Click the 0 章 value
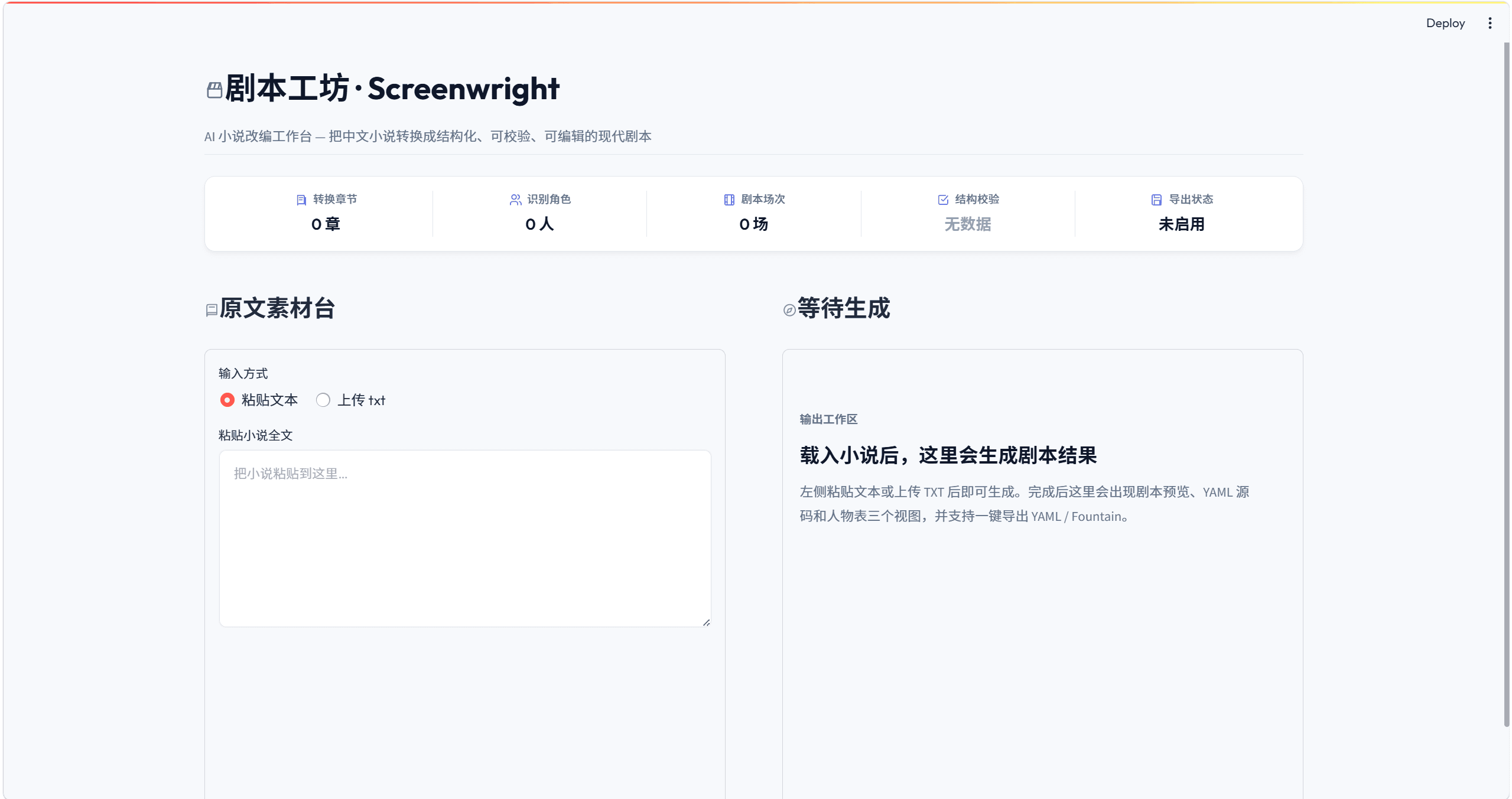 pos(326,224)
